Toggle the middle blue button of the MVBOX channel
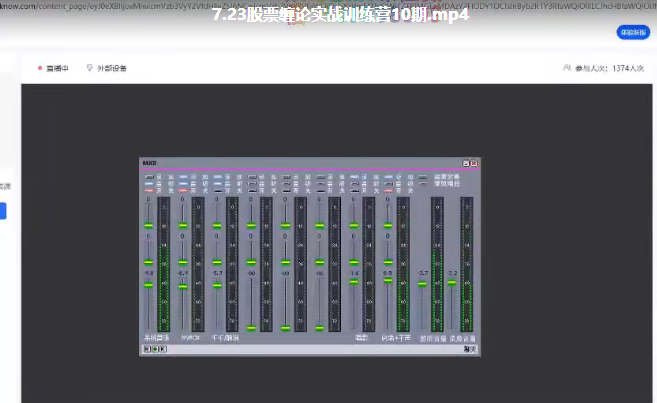 coord(183,184)
